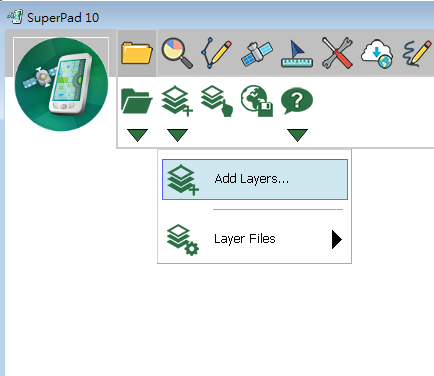The width and height of the screenshot is (434, 376).
Task: Expand the Layer Files submenu arrow
Action: 337,239
